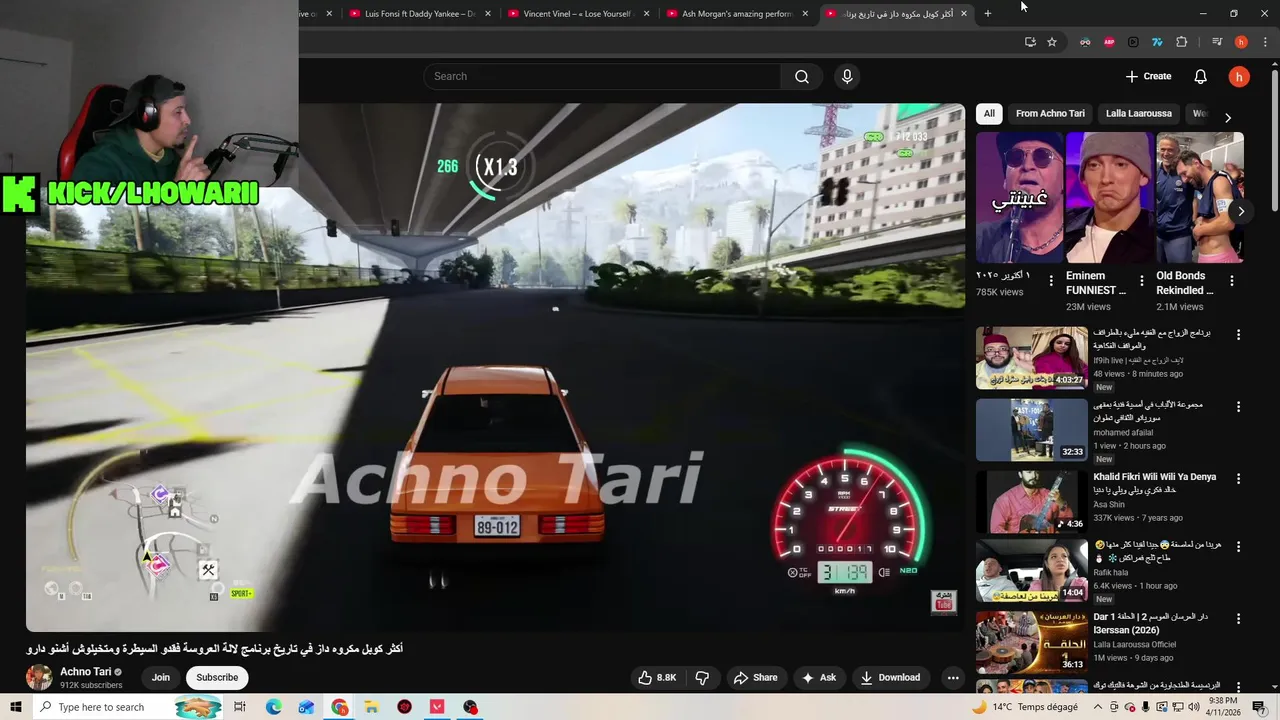Viewport: 1280px width, 720px height.
Task: Open options for the mohamed afailal video
Action: click(1238, 407)
